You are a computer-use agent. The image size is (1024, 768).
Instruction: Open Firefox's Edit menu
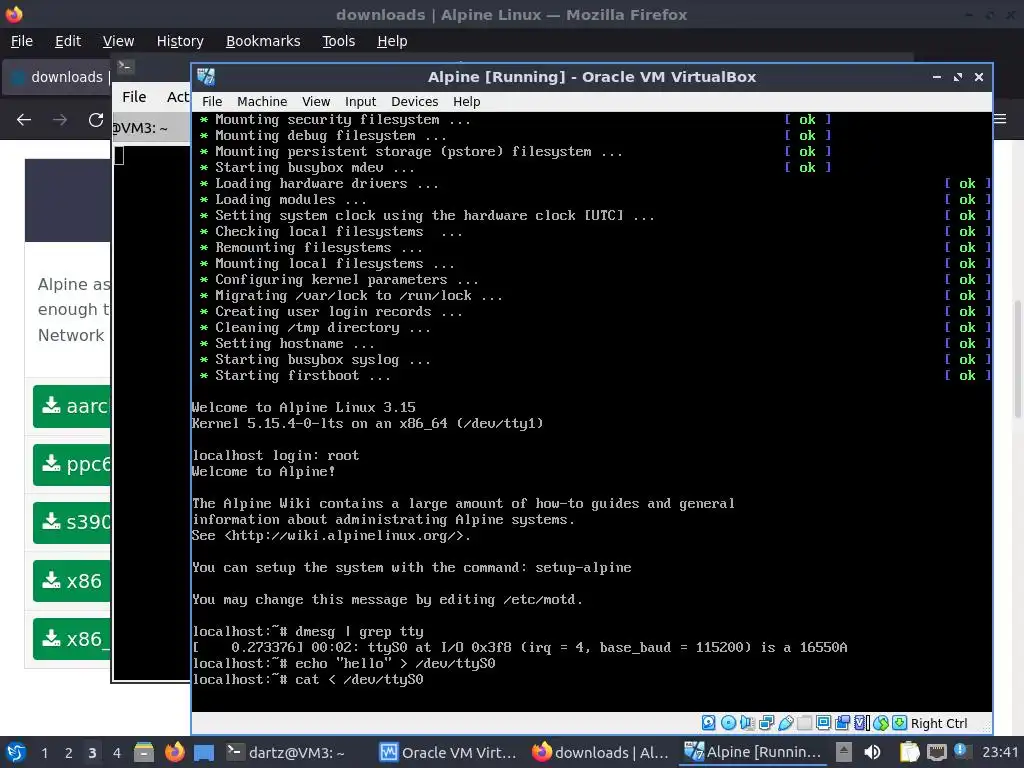[x=68, y=40]
